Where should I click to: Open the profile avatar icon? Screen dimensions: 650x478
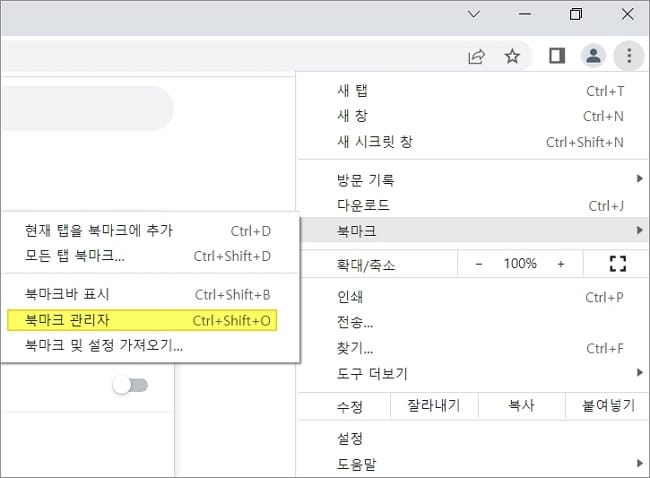pos(593,56)
